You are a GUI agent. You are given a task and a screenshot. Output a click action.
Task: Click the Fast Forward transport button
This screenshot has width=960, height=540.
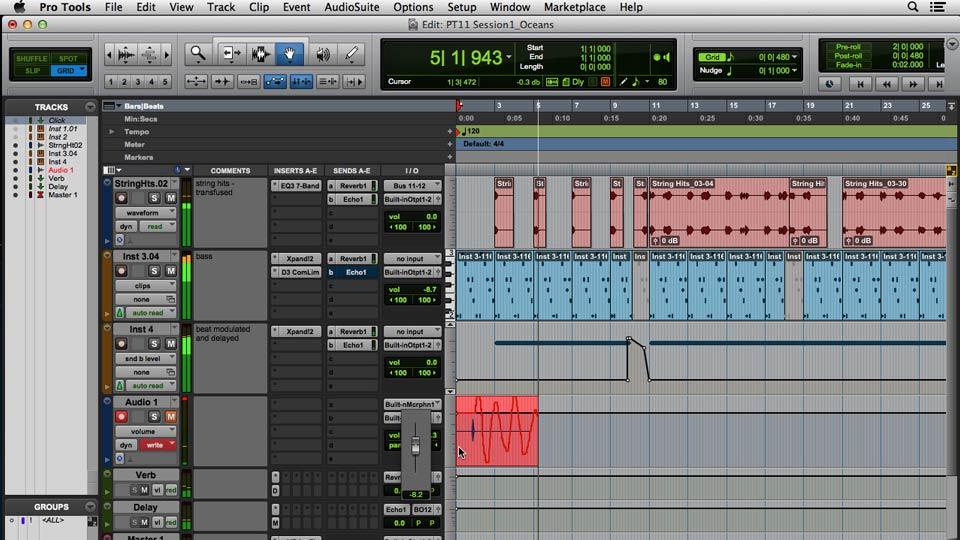click(912, 84)
